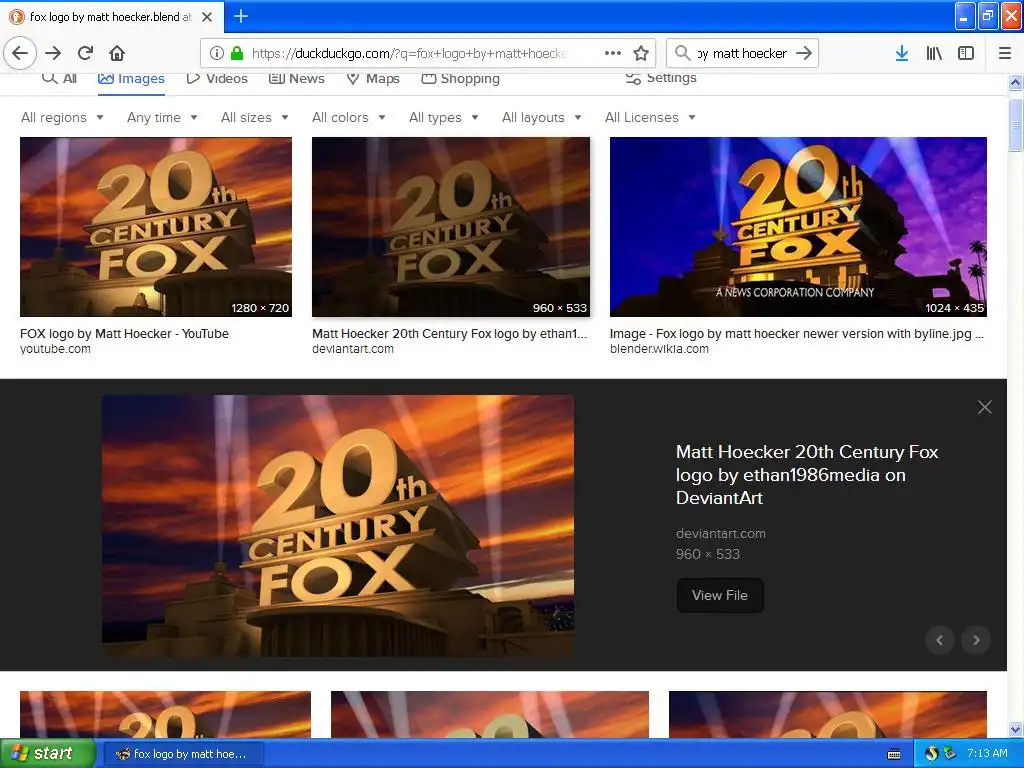The height and width of the screenshot is (768, 1024).
Task: Bookmark this page with the star
Action: click(641, 53)
